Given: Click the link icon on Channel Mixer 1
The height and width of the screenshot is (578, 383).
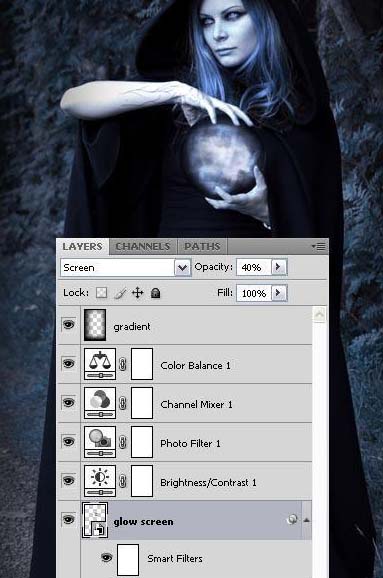Looking at the screenshot, I should tap(123, 403).
